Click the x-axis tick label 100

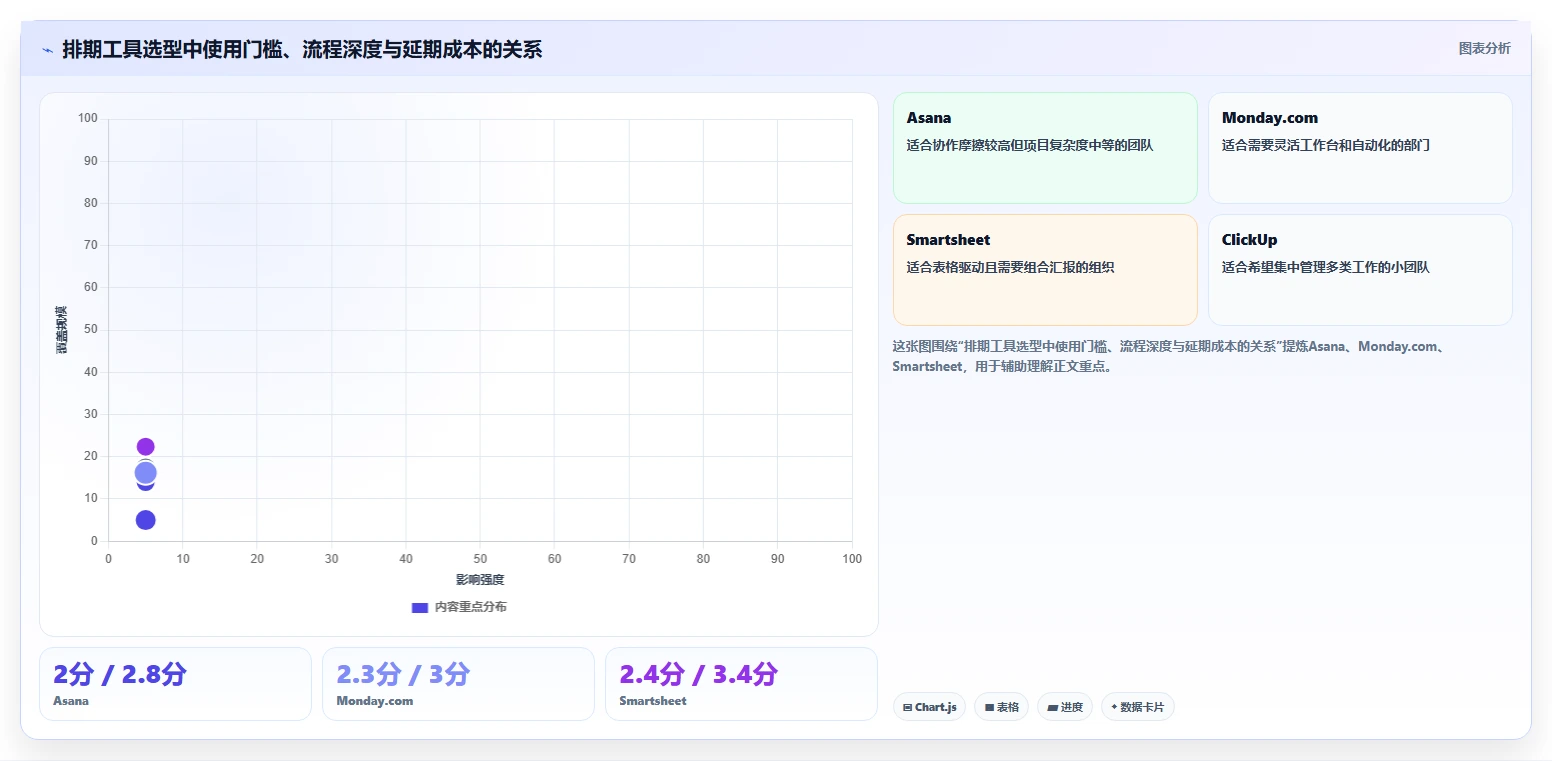tap(852, 559)
